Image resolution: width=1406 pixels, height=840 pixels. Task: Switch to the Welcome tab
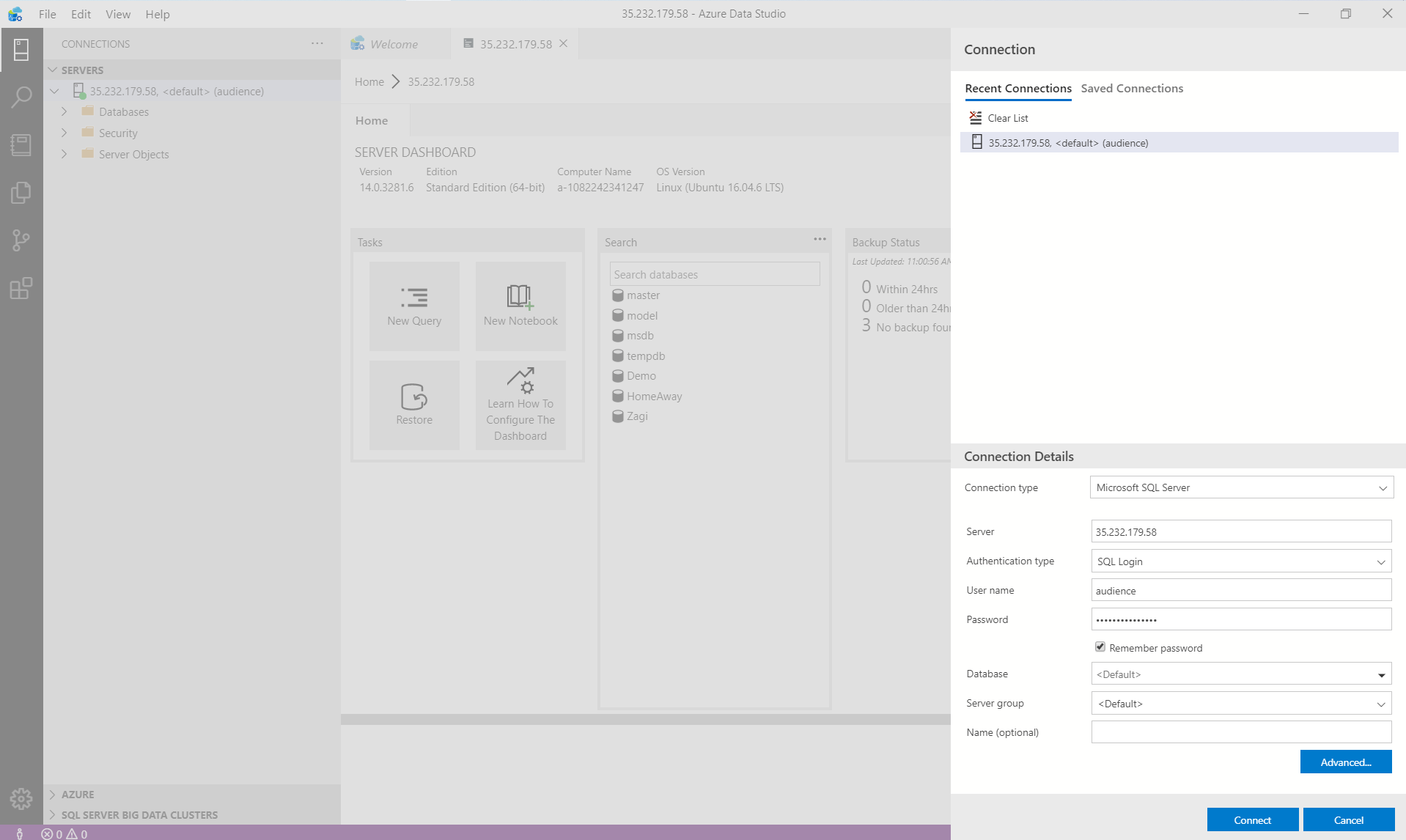click(394, 44)
